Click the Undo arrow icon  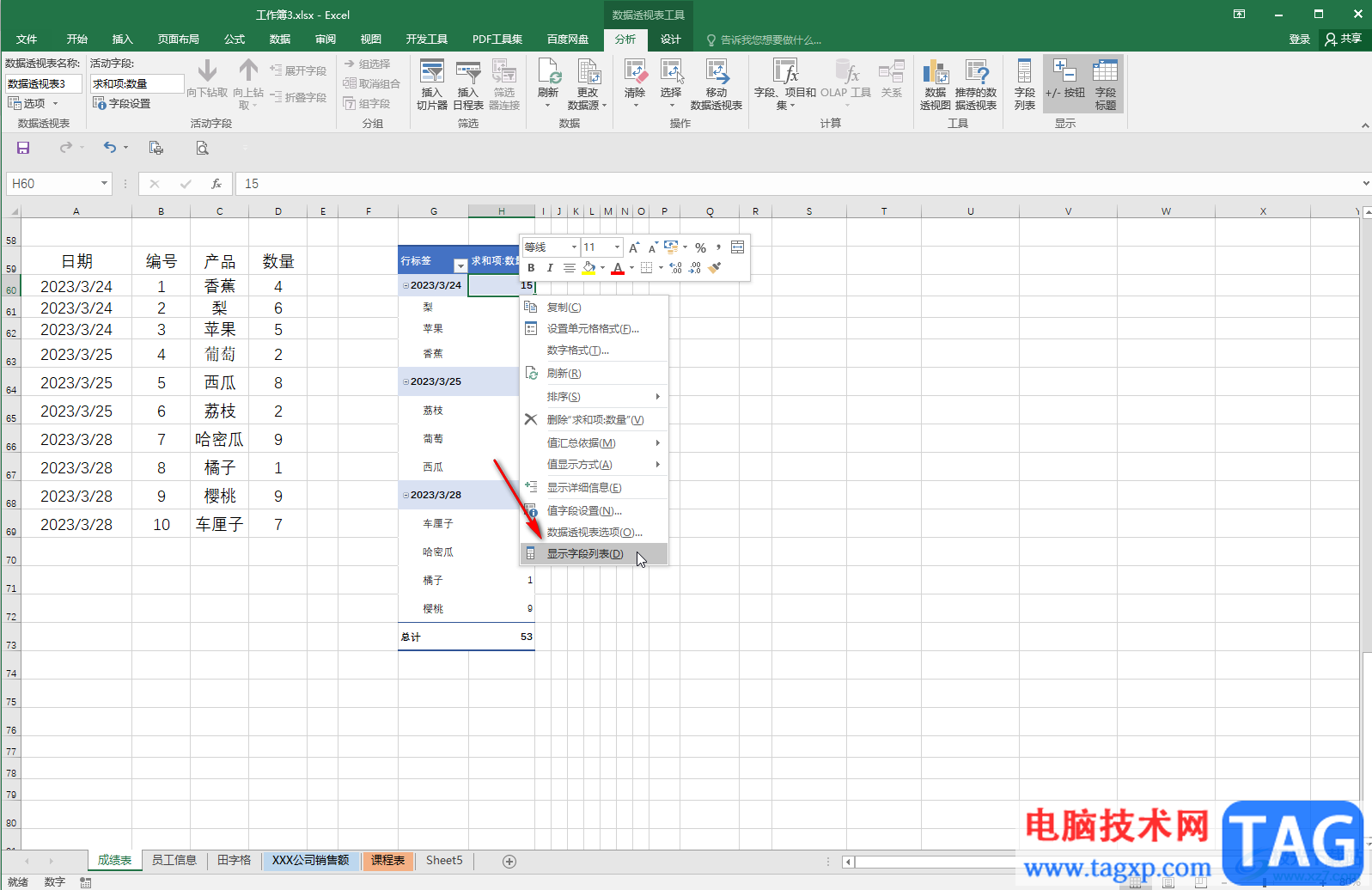point(110,148)
